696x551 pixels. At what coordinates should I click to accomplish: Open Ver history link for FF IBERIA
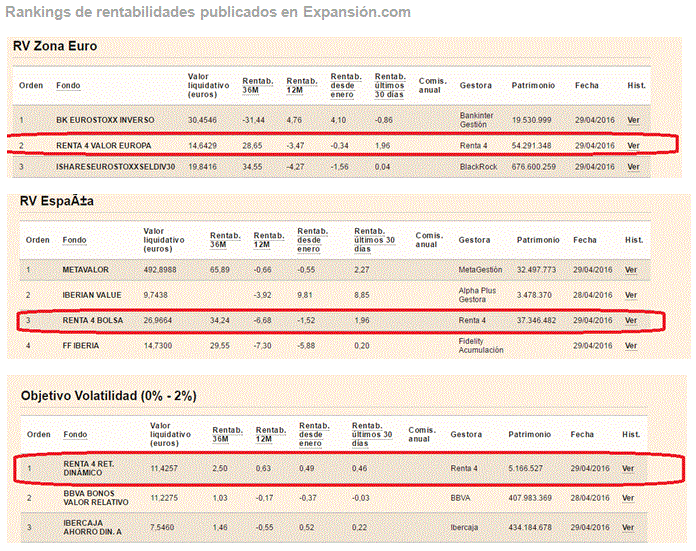631,346
